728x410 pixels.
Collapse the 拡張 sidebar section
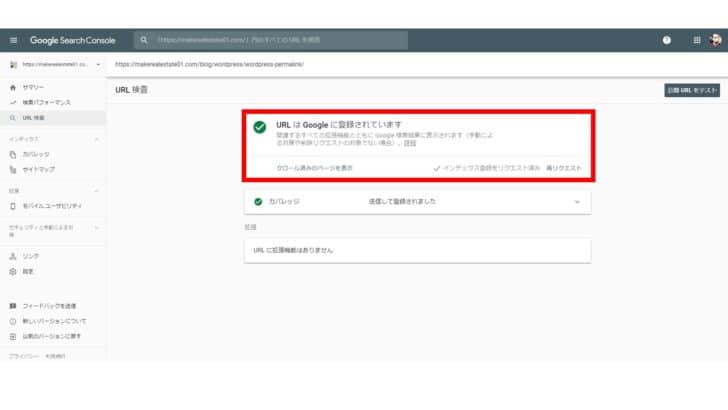coord(96,191)
